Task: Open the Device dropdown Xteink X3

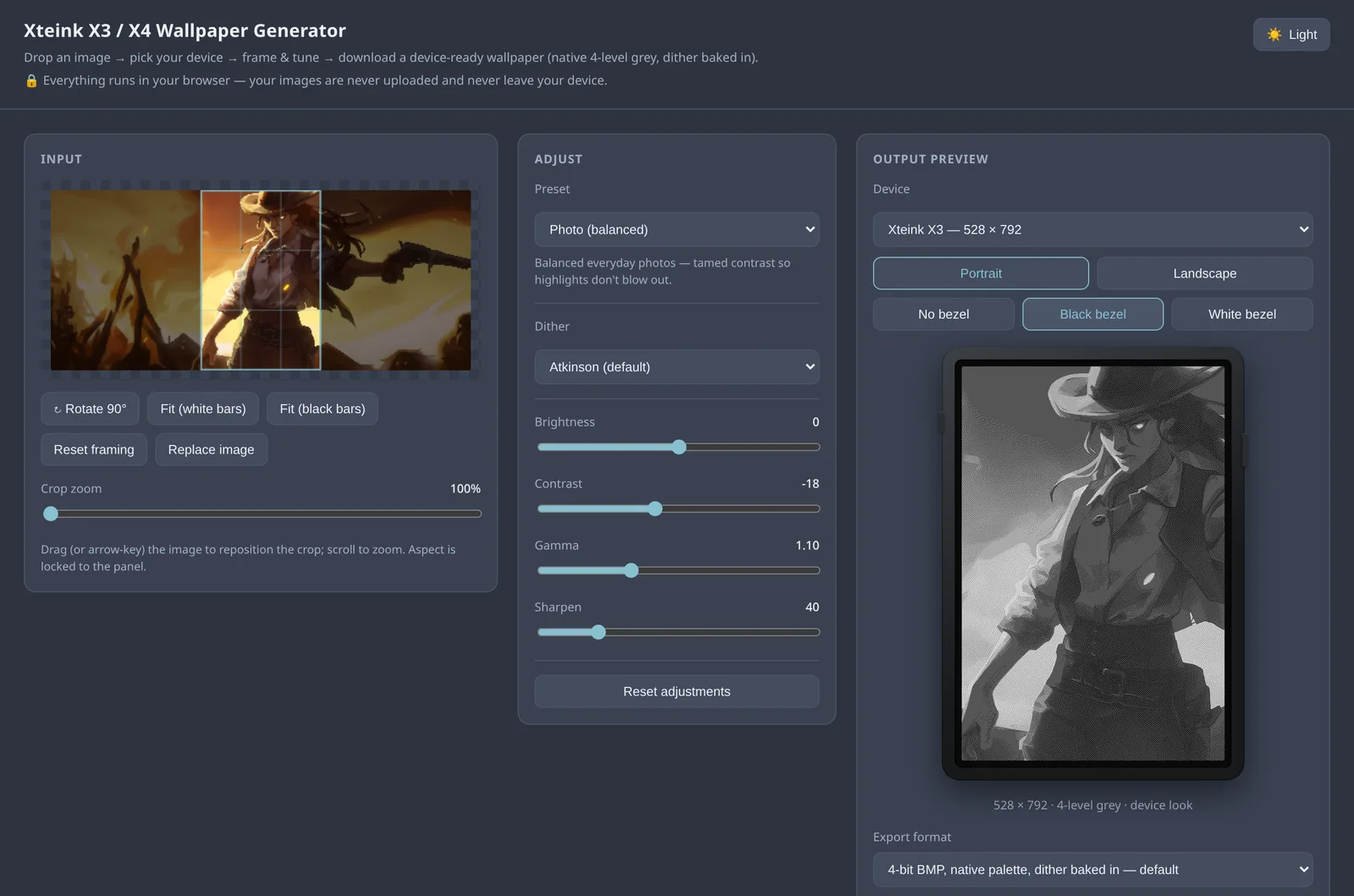Action: 1093,229
